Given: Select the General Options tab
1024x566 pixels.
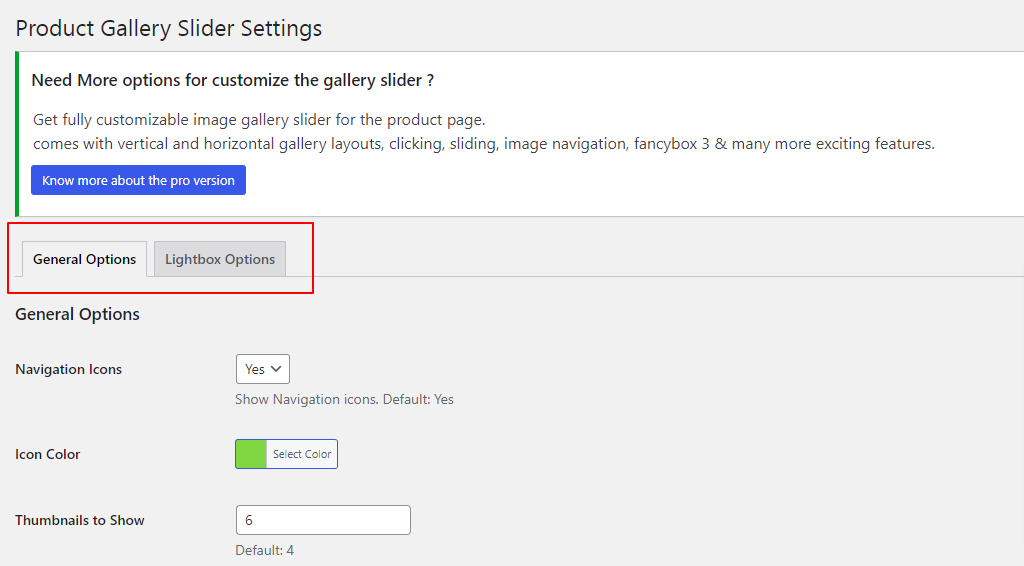Looking at the screenshot, I should (x=84, y=259).
